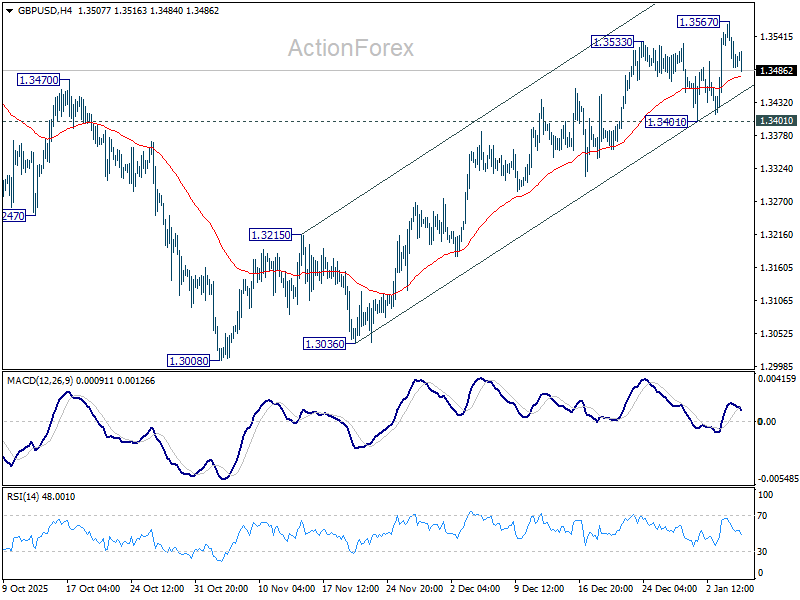The image size is (800, 600).
Task: Click the 1.31065 price axis value
Action: tap(777, 301)
